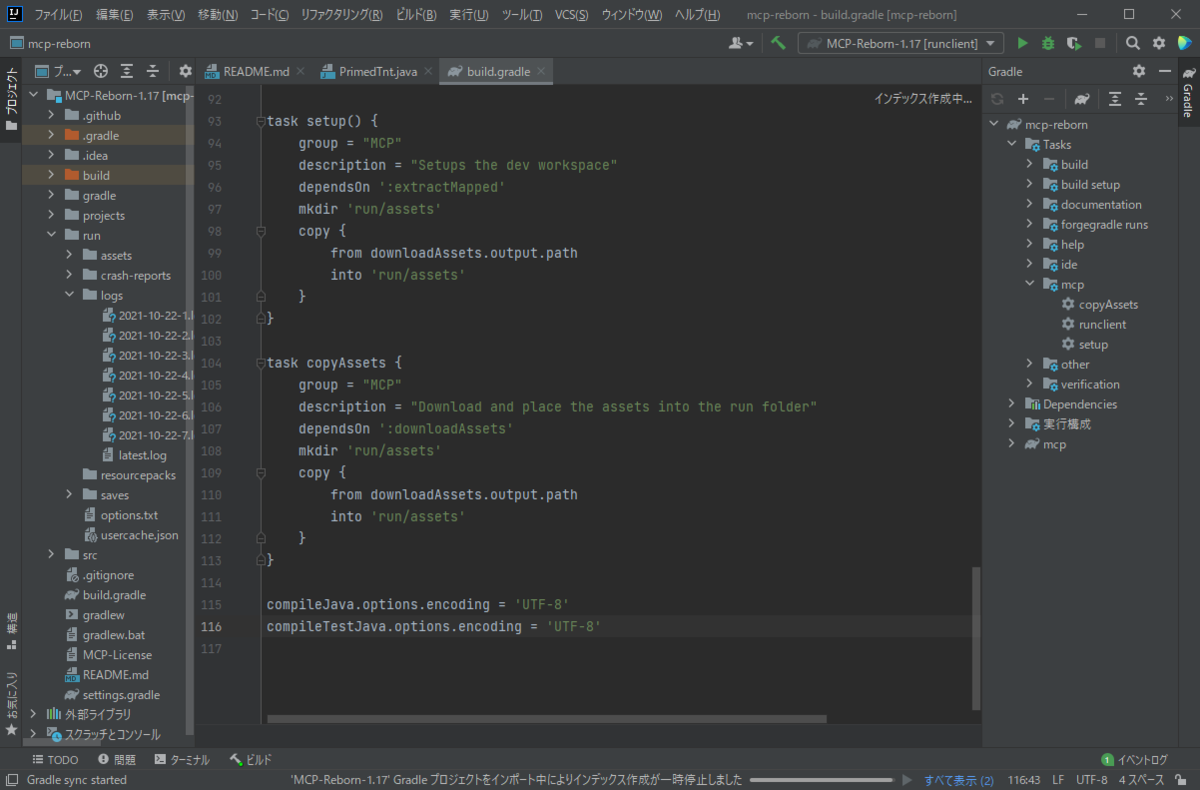
Task: Open the TODO tool window
Action: [54, 760]
